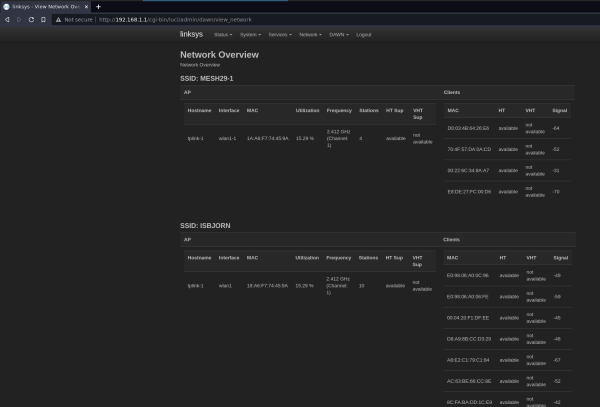Open the Network navigation menu
Viewport: 600px width, 407px height.
[x=310, y=34]
